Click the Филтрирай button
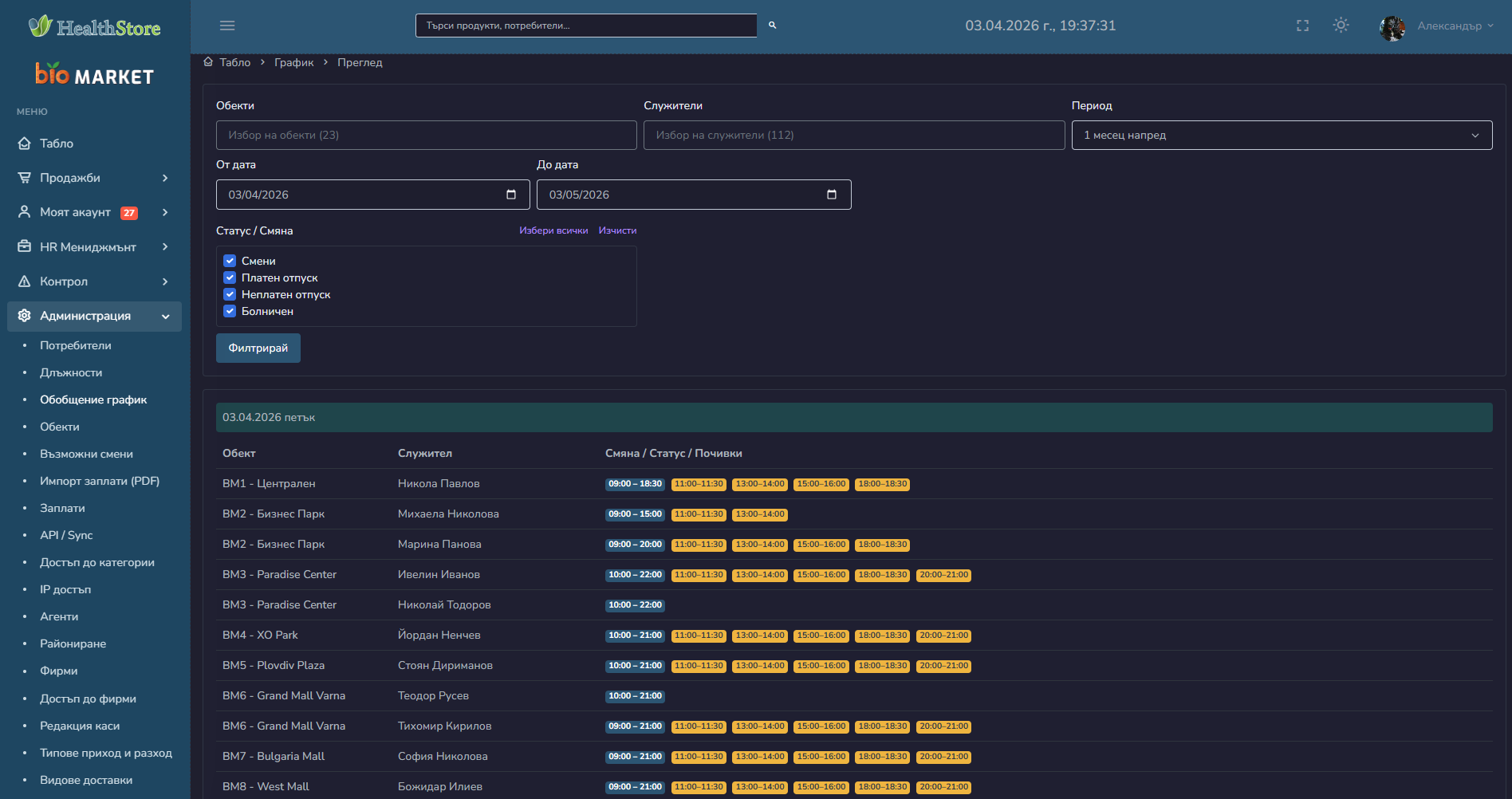Viewport: 1512px width, 799px height. [258, 348]
